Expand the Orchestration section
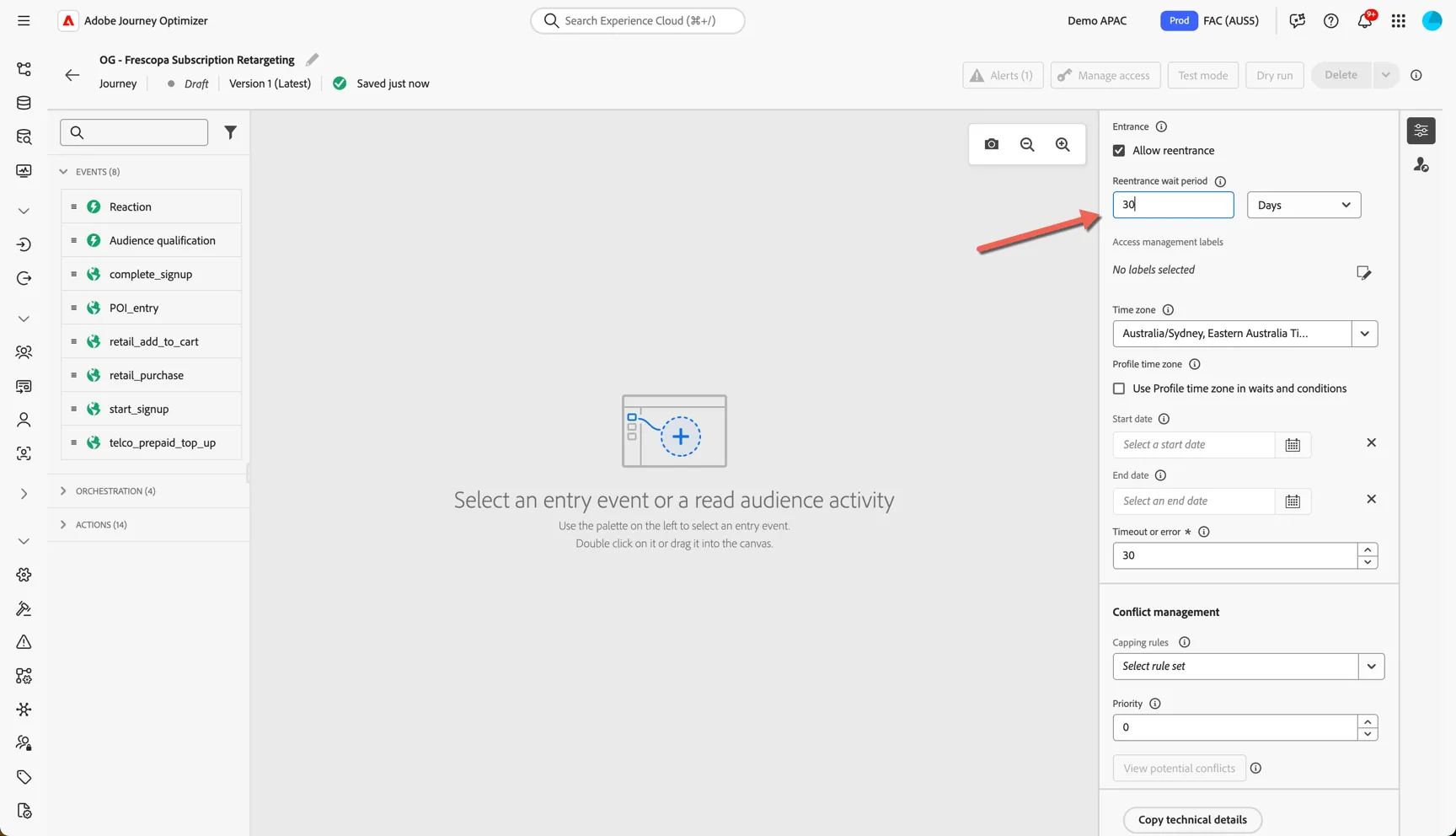Screen dimensions: 1456x836 (63, 491)
